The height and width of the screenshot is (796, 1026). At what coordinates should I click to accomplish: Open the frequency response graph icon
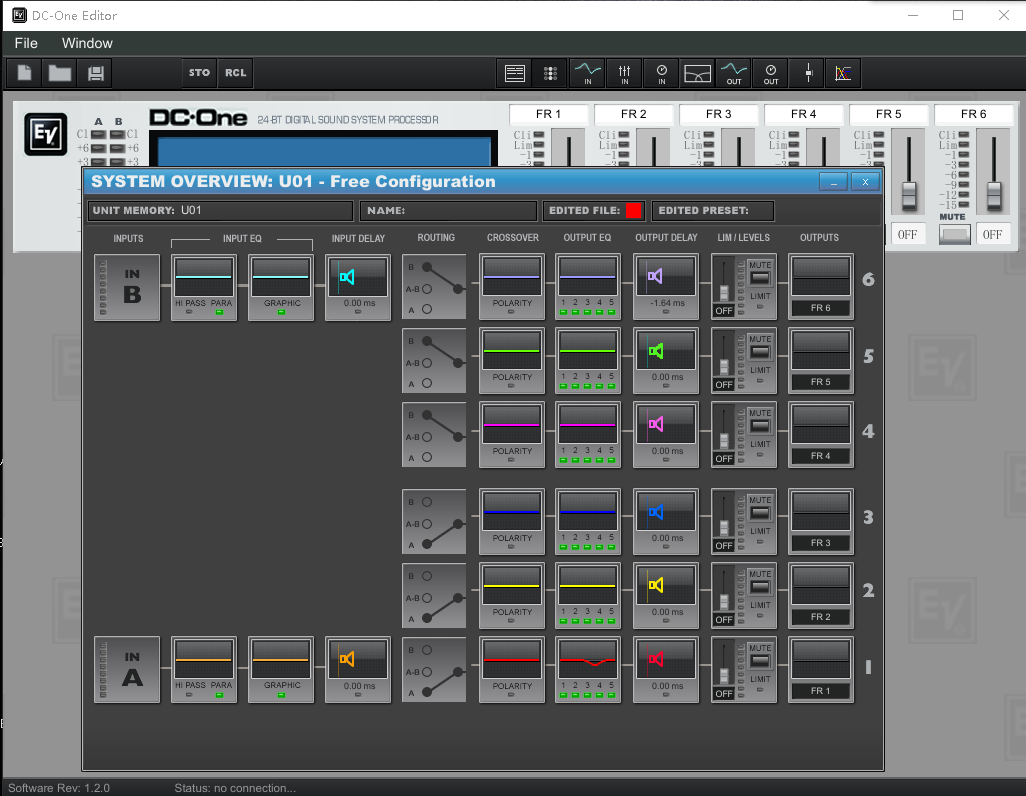[843, 73]
